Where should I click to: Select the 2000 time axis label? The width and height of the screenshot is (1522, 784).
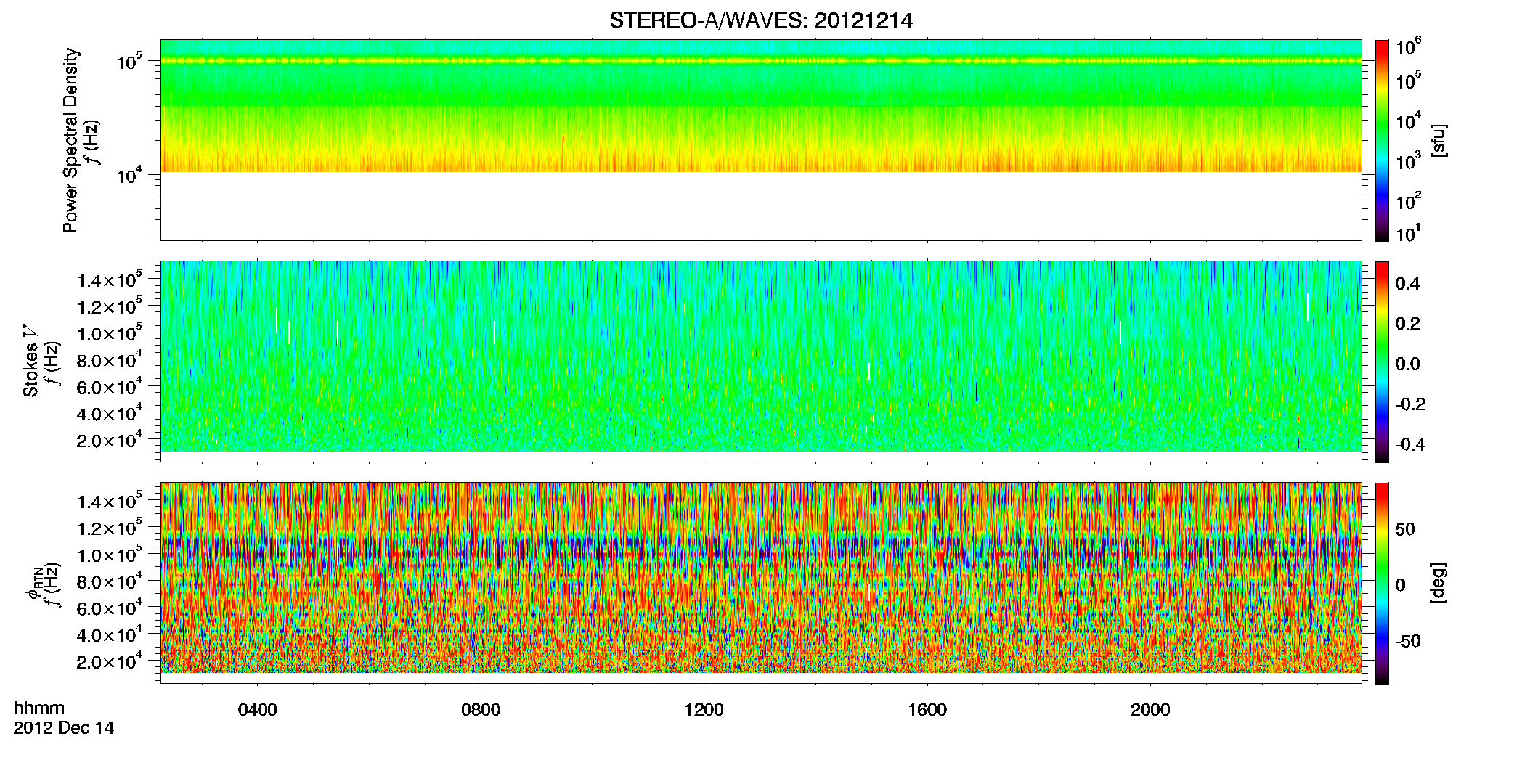1150,710
